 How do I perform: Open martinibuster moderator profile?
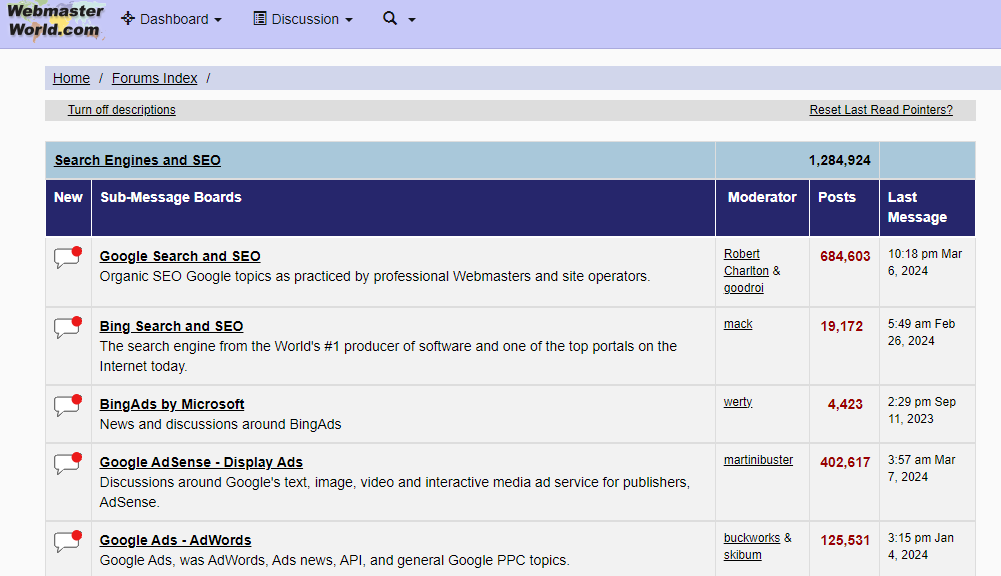tap(758, 460)
